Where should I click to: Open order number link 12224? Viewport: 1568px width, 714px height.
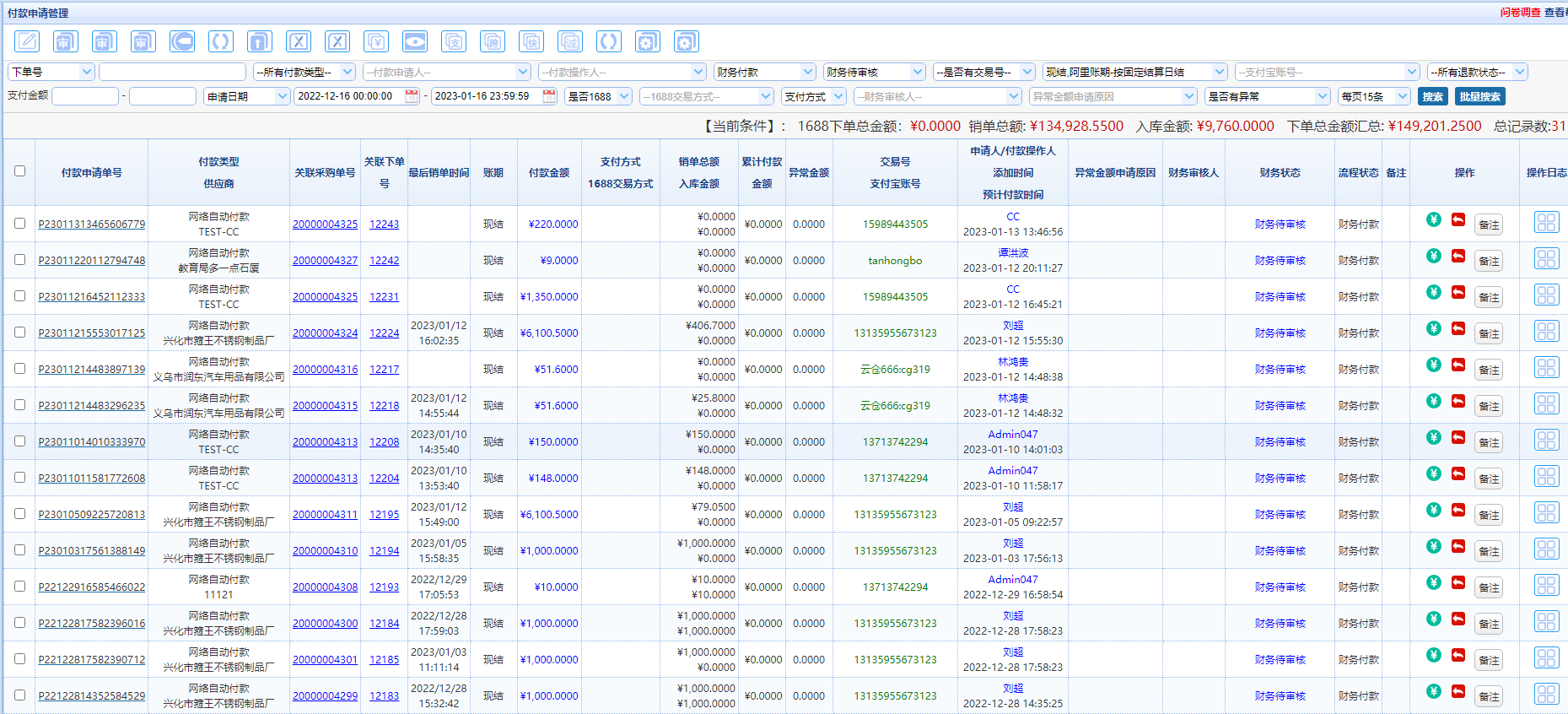point(384,333)
